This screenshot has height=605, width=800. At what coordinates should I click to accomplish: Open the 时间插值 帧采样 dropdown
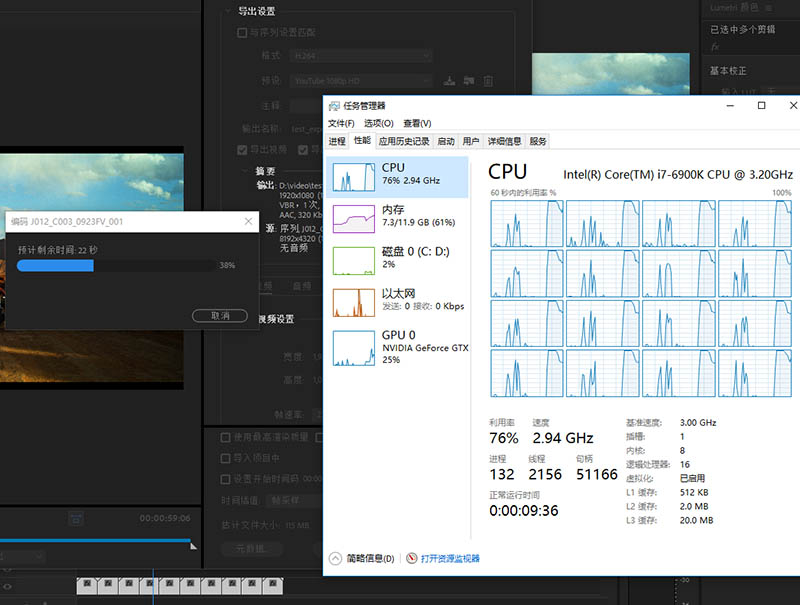293,500
